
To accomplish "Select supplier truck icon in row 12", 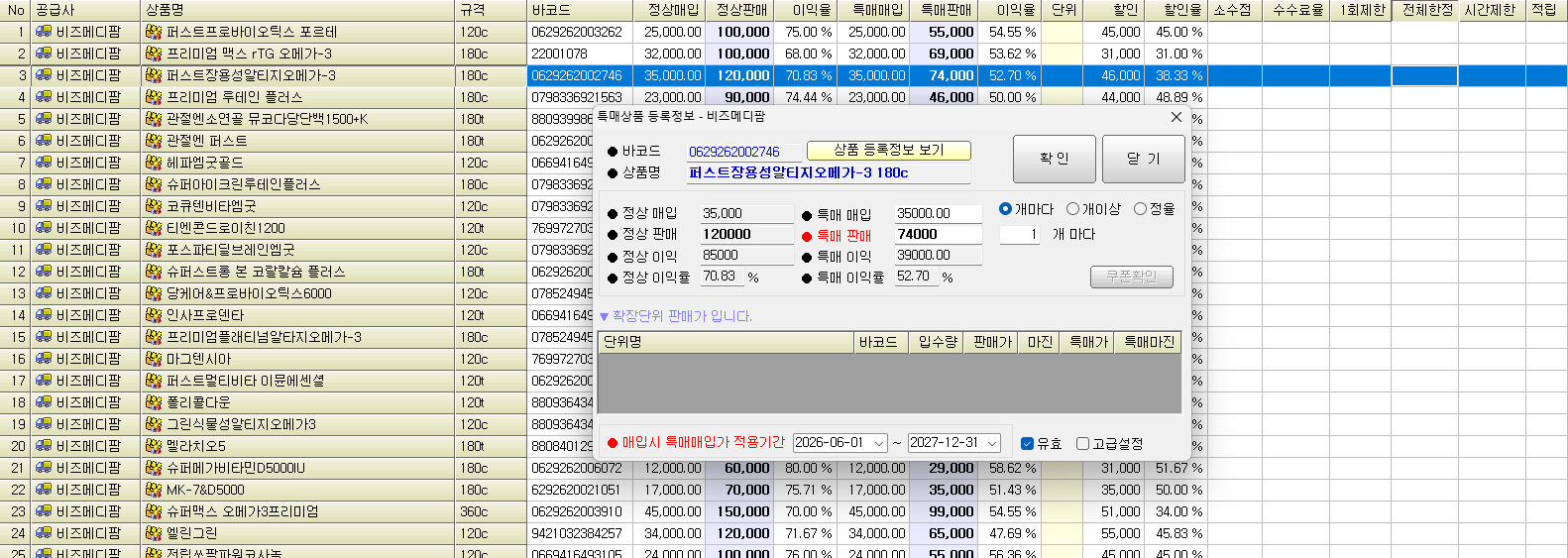I will click(x=44, y=272).
